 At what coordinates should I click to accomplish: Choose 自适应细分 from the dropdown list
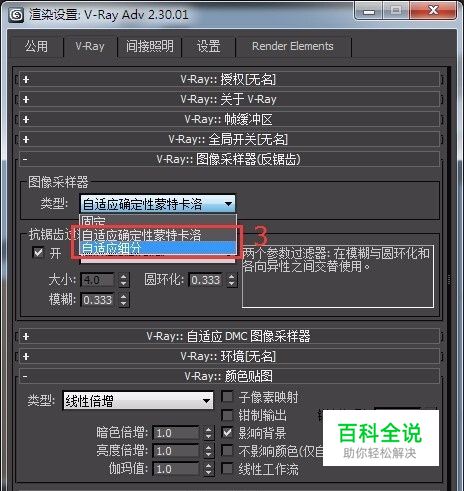point(158,248)
